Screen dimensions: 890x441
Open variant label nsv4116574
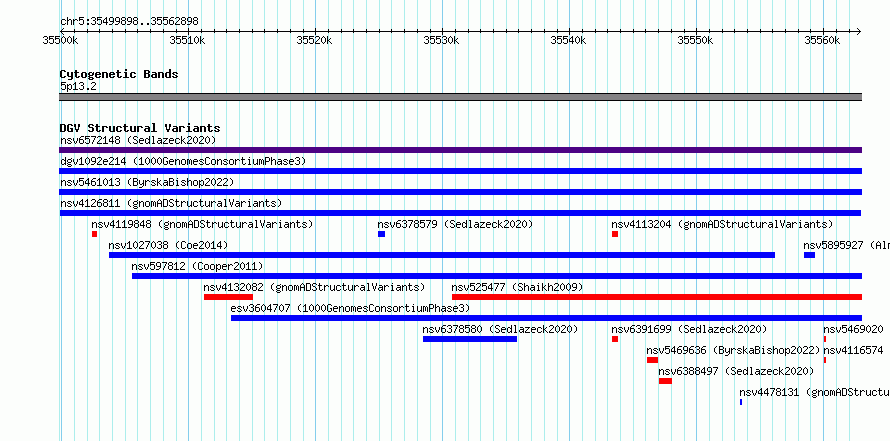853,350
